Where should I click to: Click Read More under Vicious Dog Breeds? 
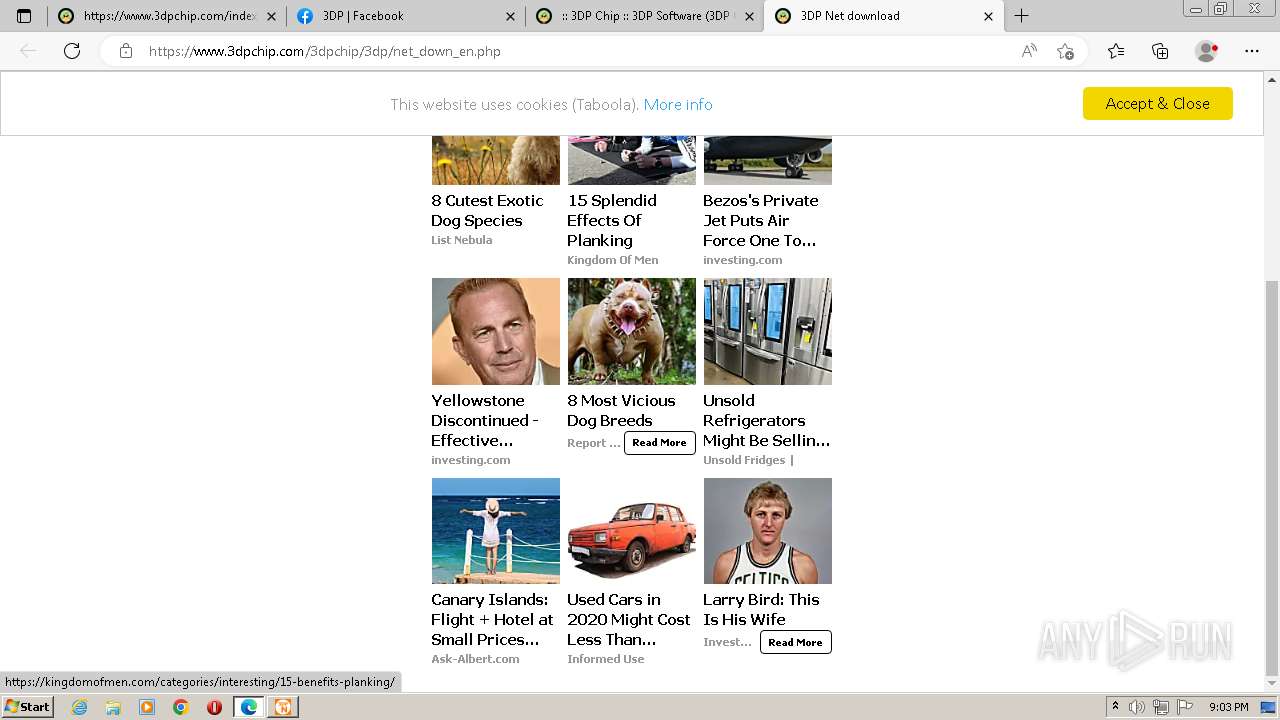660,443
